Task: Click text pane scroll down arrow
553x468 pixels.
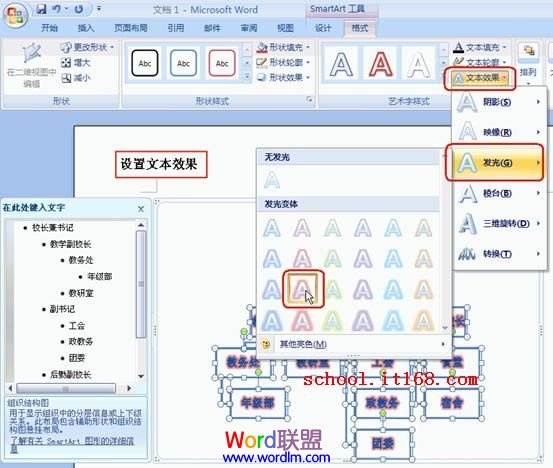Action: point(141,376)
